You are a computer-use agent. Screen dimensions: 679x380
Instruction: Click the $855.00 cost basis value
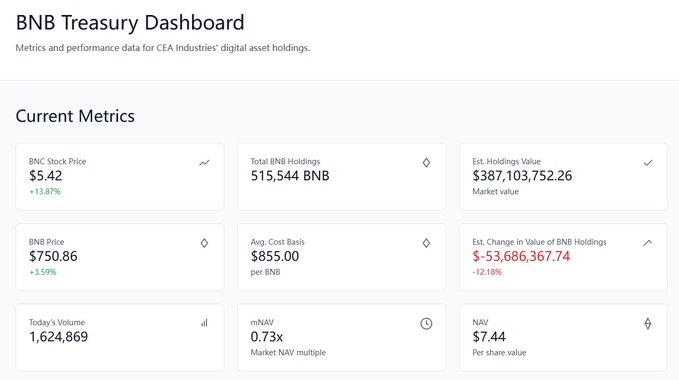click(275, 256)
